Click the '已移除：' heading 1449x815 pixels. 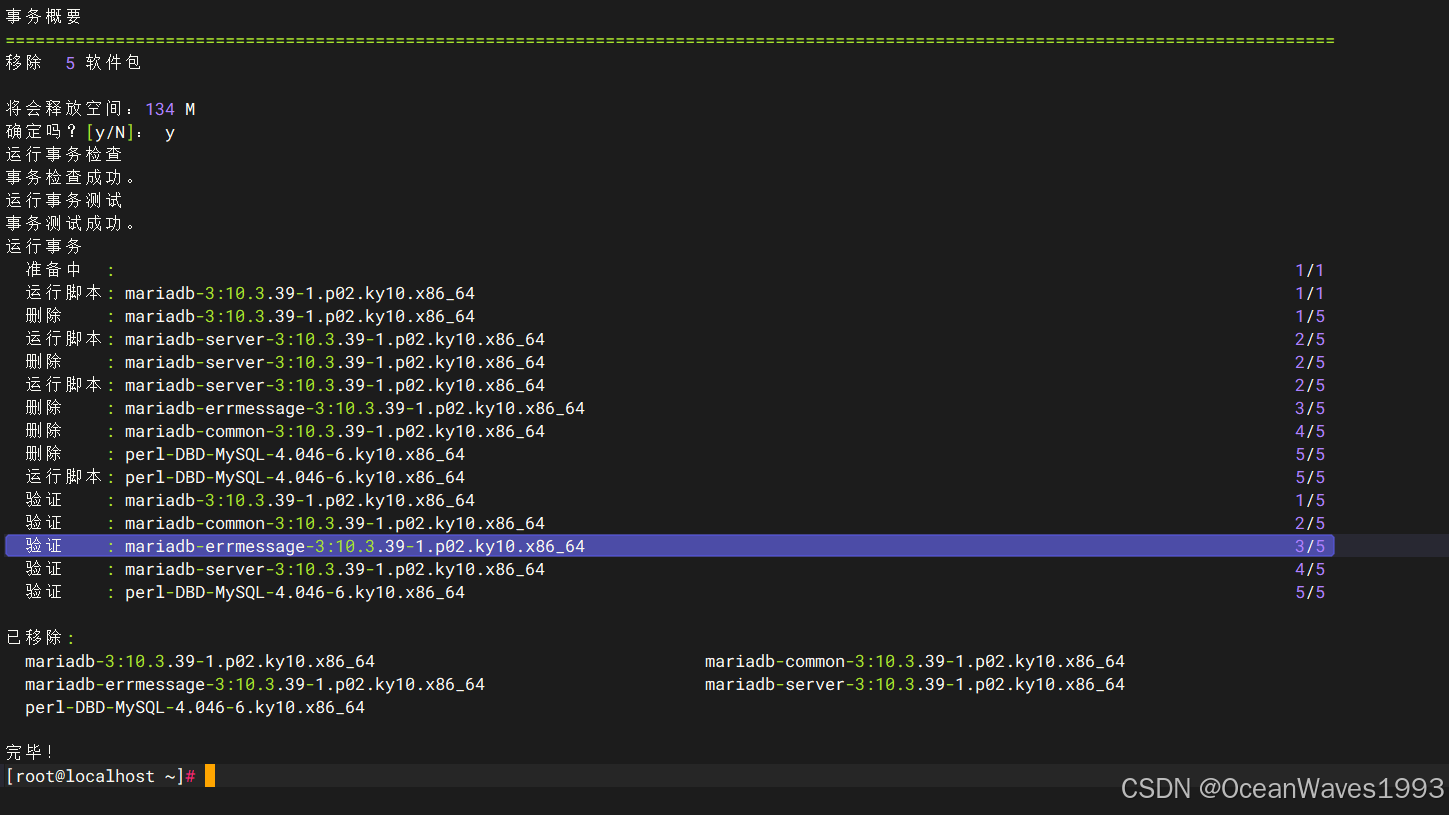click(41, 638)
